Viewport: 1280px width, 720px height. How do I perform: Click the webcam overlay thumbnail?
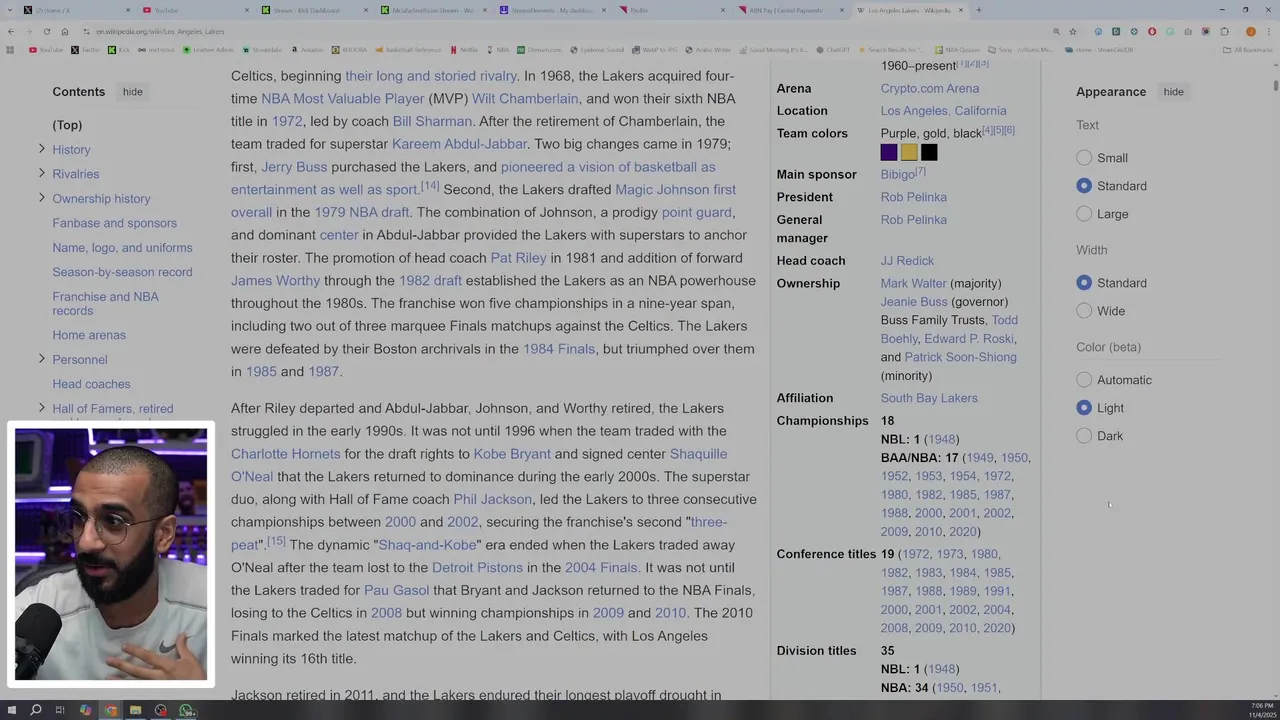[111, 554]
